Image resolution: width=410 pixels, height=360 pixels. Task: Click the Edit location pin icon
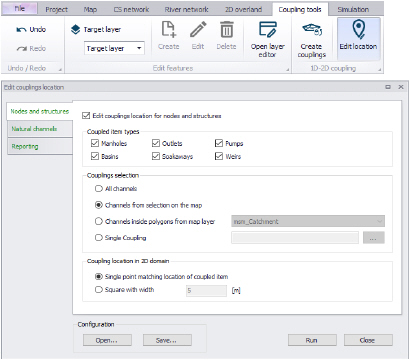click(358, 29)
